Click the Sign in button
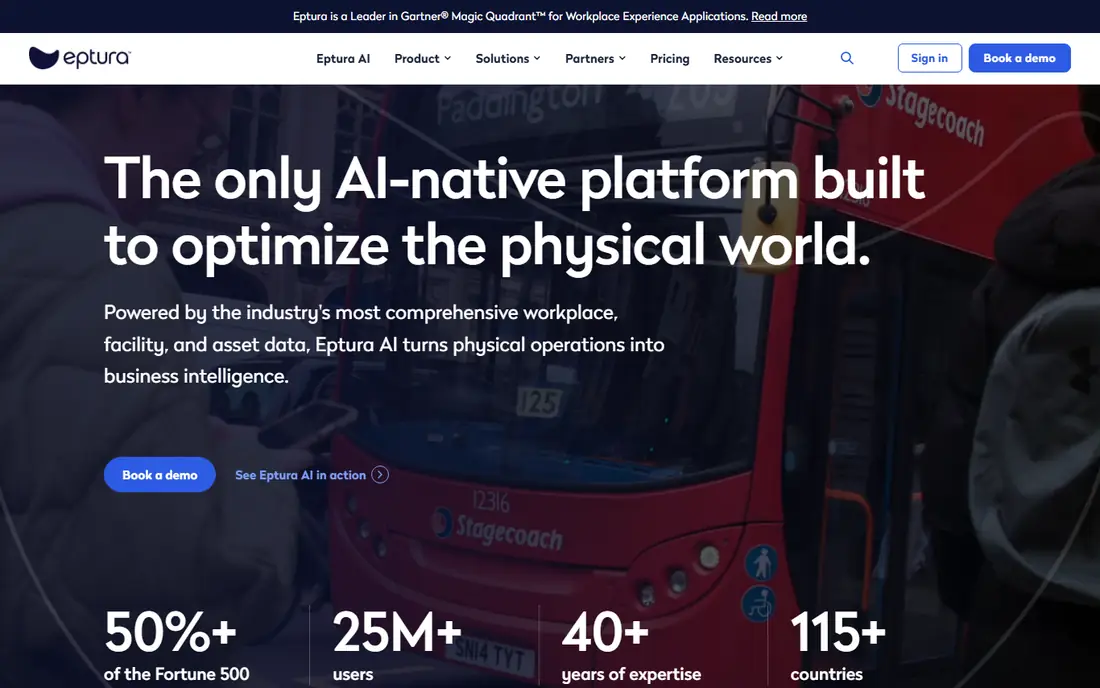1100x688 pixels. coord(930,58)
